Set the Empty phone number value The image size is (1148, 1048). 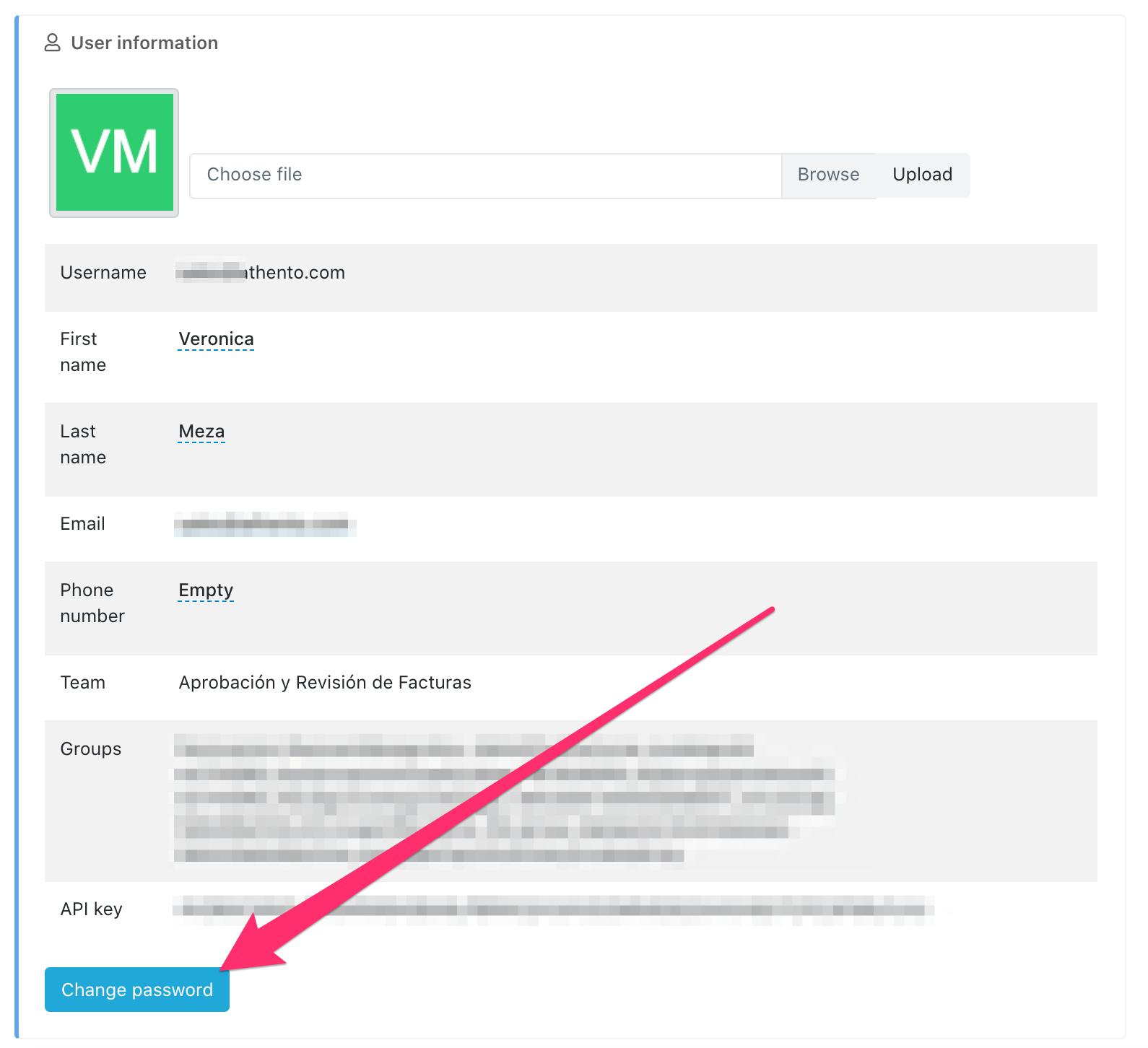coord(206,590)
